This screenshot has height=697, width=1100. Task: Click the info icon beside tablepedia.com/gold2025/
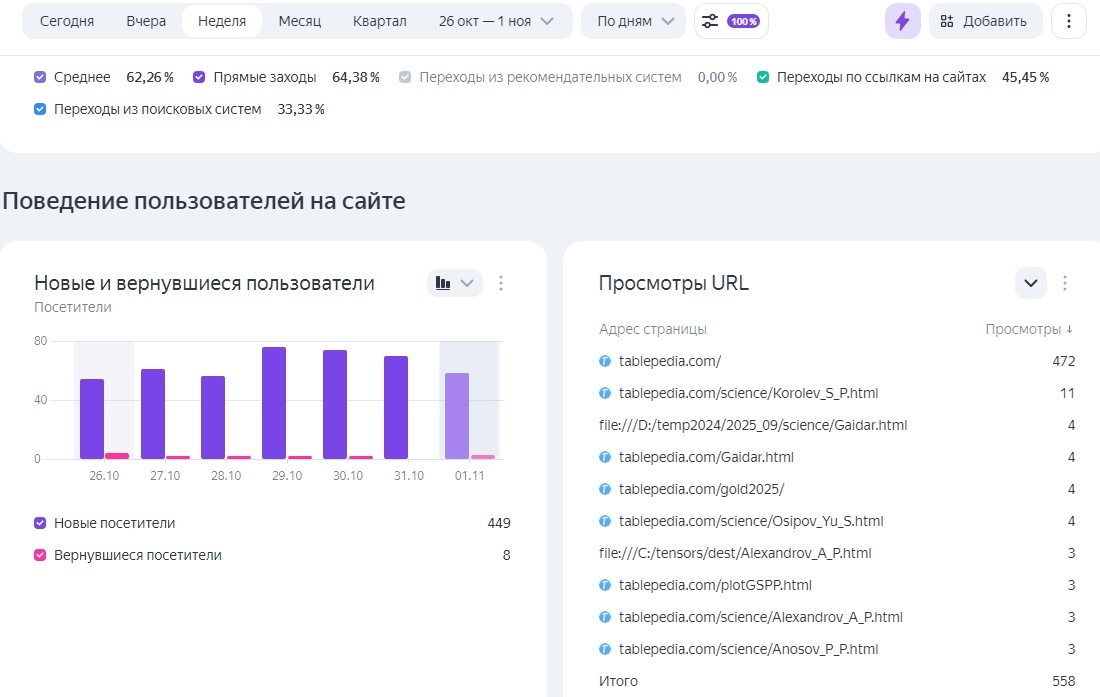(x=607, y=489)
